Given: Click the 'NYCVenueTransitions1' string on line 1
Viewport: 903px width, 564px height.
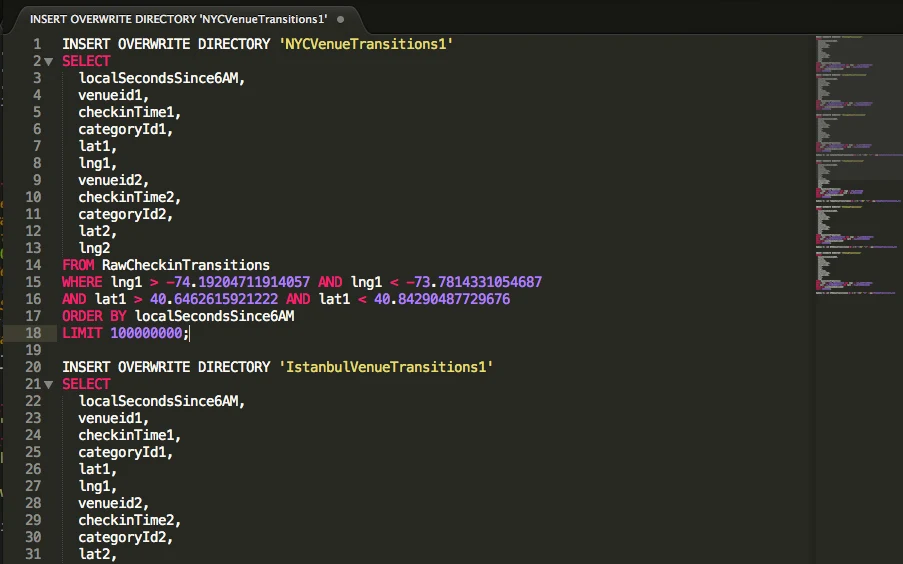Looking at the screenshot, I should pyautogui.click(x=367, y=44).
